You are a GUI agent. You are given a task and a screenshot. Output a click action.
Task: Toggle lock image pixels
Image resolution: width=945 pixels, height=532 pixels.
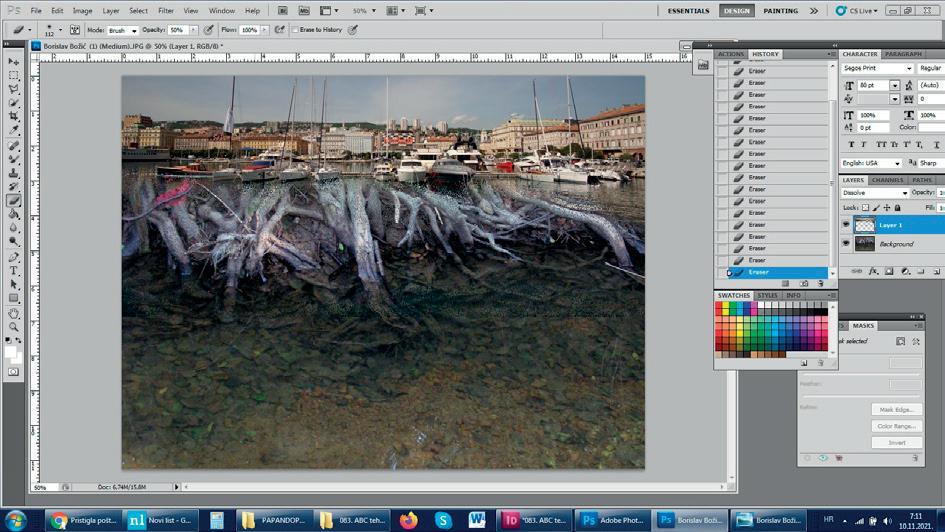876,208
